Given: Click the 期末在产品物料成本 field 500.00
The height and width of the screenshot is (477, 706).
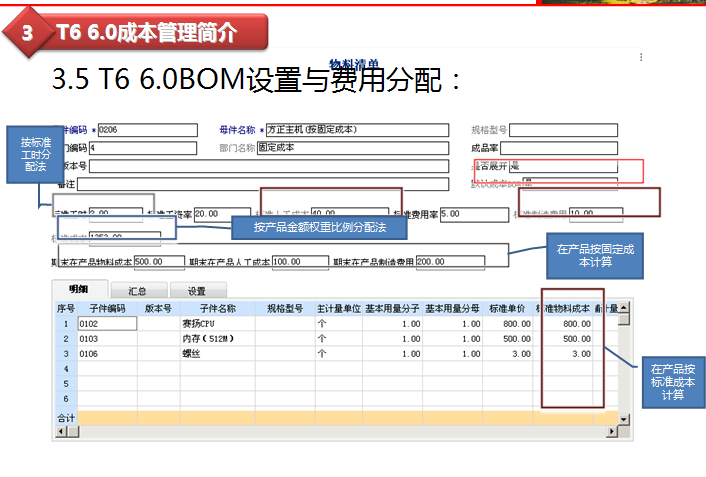Looking at the screenshot, I should coord(159,262).
